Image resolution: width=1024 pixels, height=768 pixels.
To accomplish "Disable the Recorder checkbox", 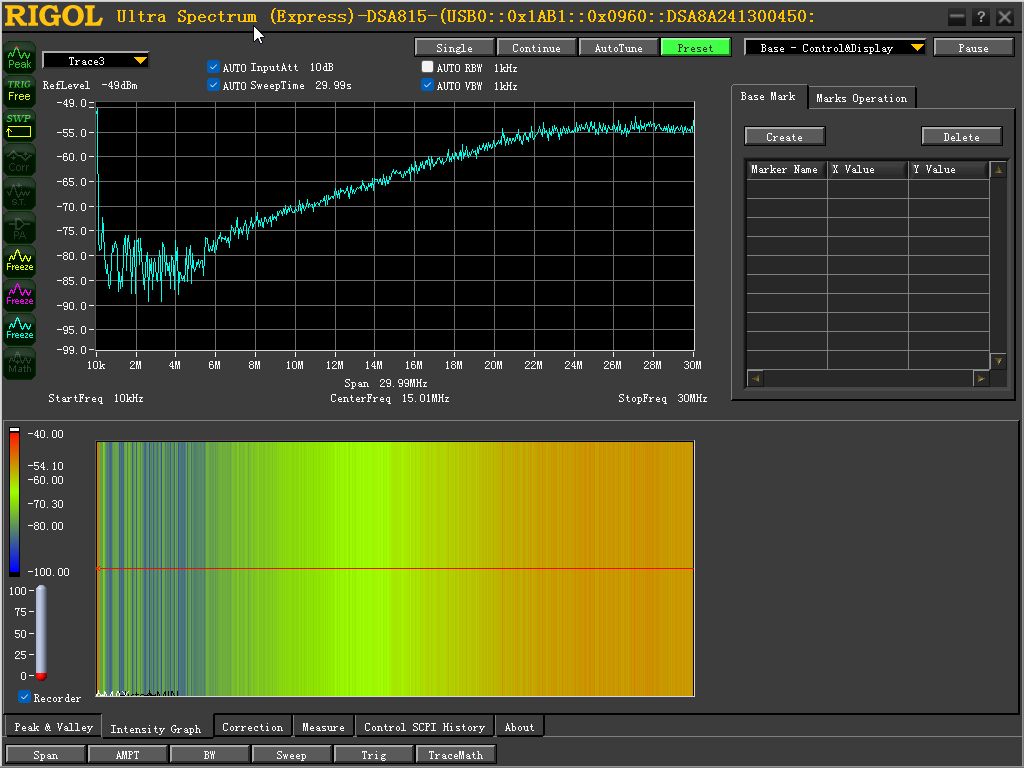I will click(x=25, y=697).
